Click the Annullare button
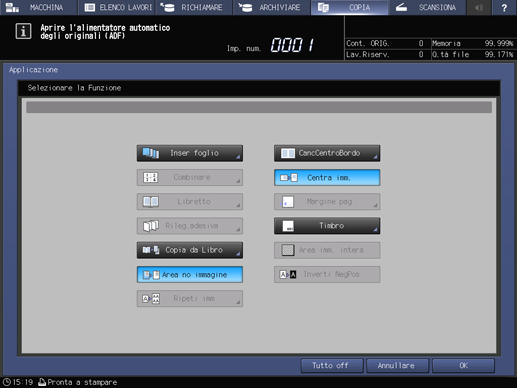 click(x=397, y=366)
